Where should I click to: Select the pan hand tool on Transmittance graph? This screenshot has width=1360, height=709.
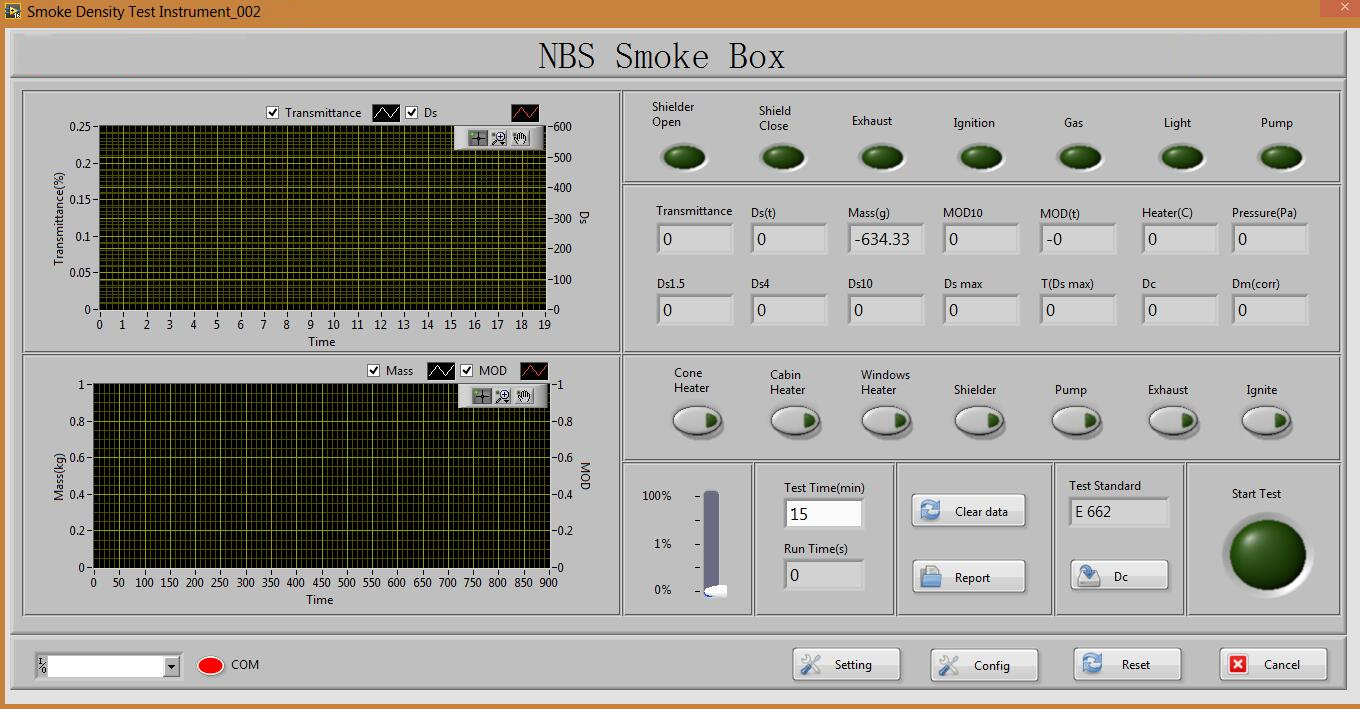pyautogui.click(x=521, y=138)
